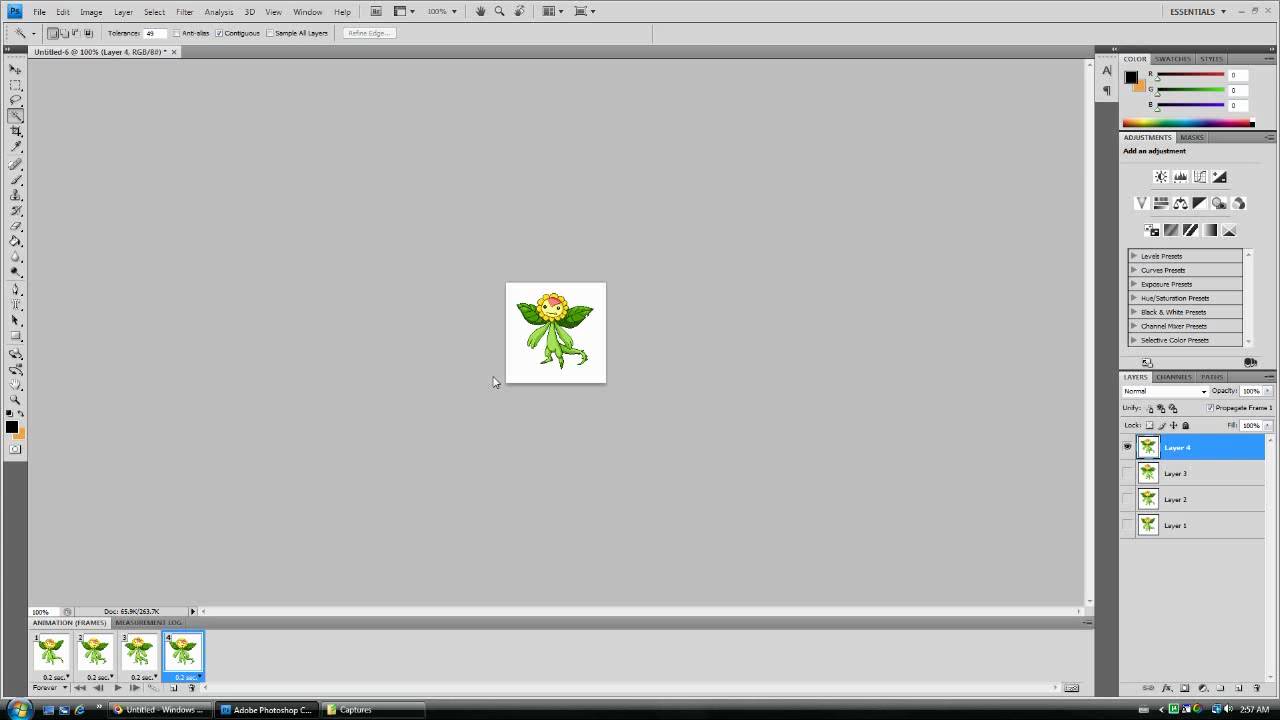Add Vibrance adjustment icon
Image resolution: width=1280 pixels, height=720 pixels.
click(x=1141, y=203)
